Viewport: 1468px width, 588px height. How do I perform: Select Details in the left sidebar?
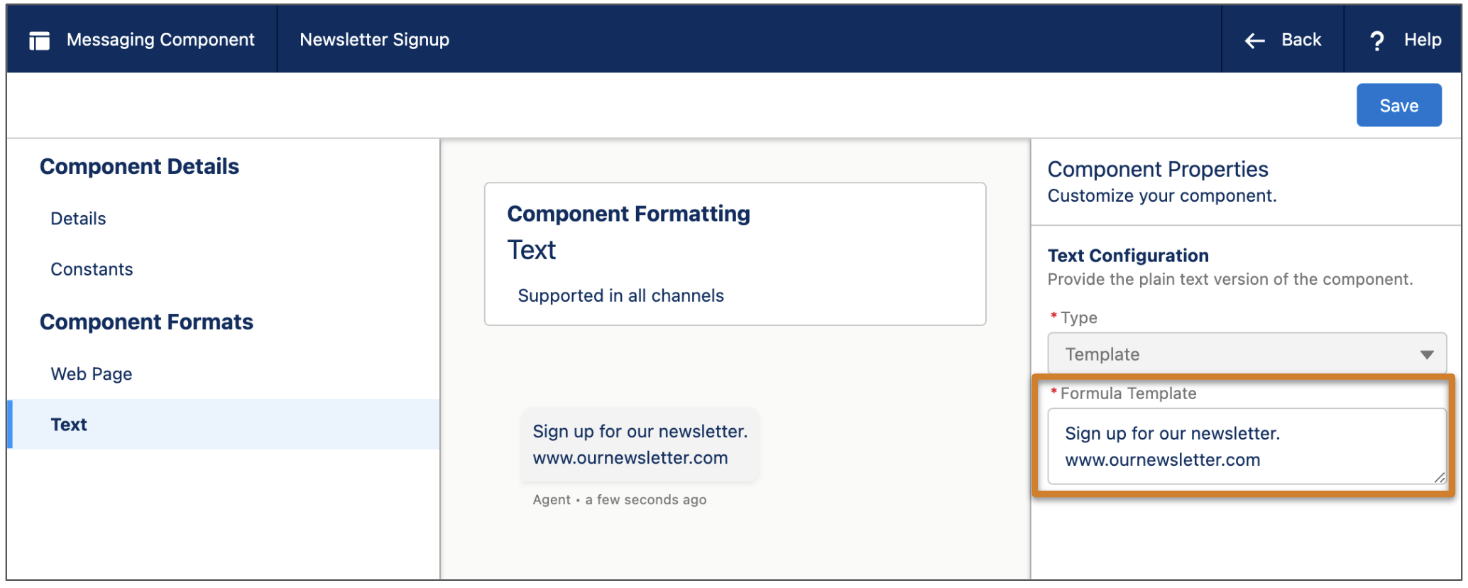tap(77, 218)
